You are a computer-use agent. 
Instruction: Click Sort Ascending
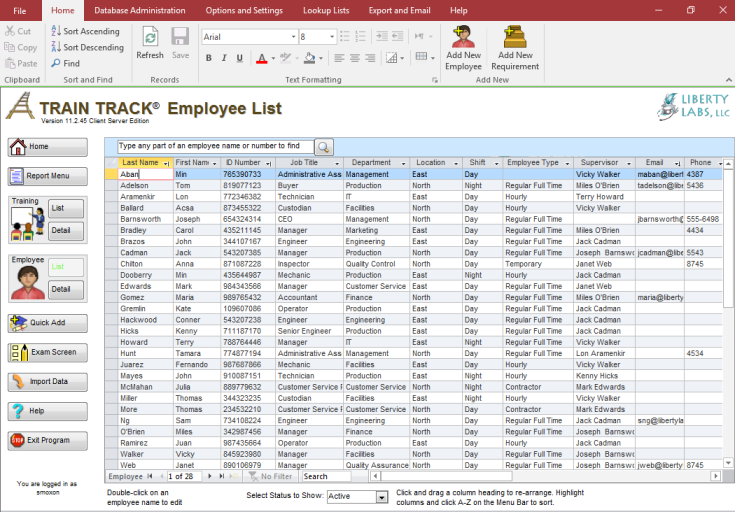click(85, 31)
